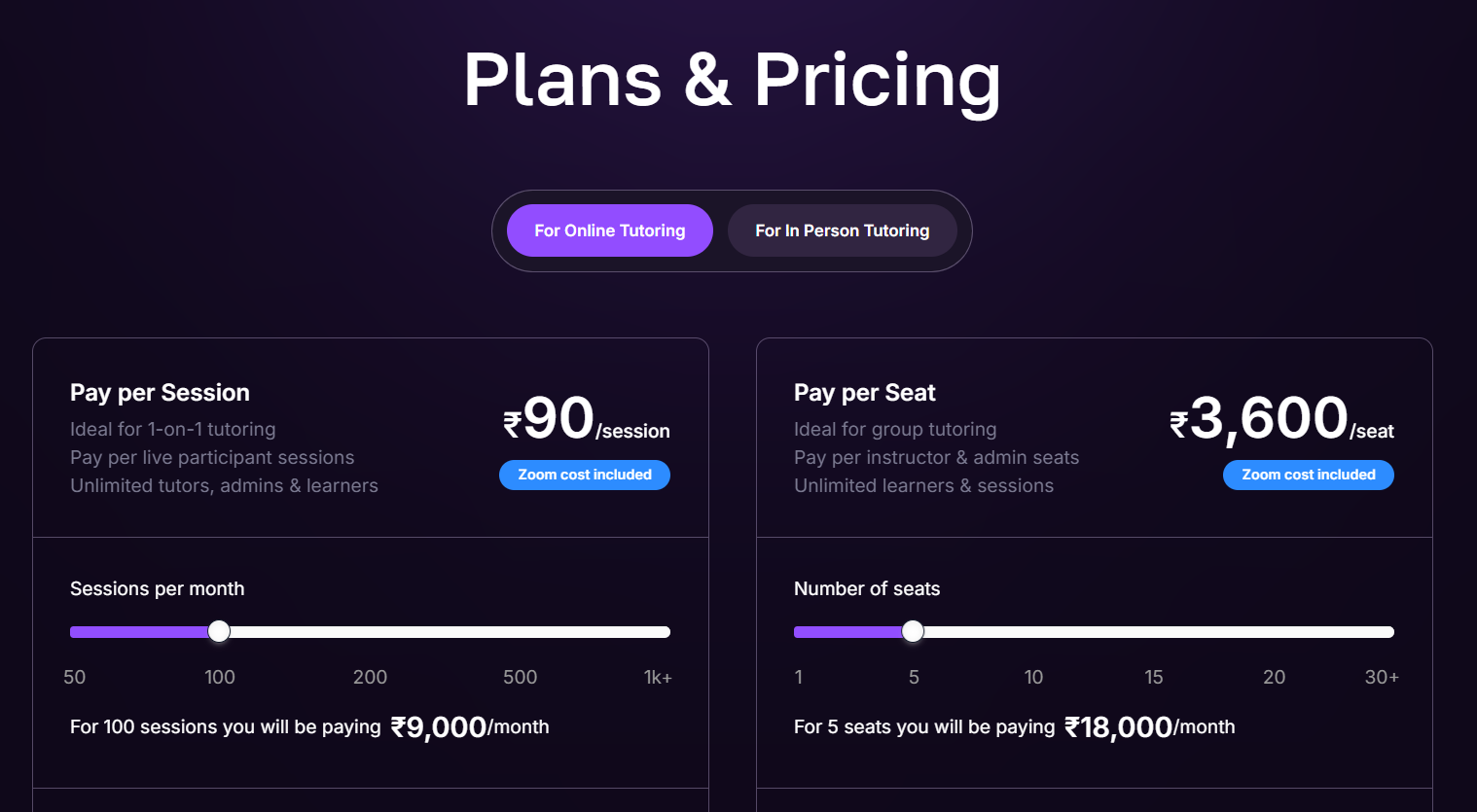Select the For Online Tutoring tab
The width and height of the screenshot is (1477, 812).
coord(609,230)
